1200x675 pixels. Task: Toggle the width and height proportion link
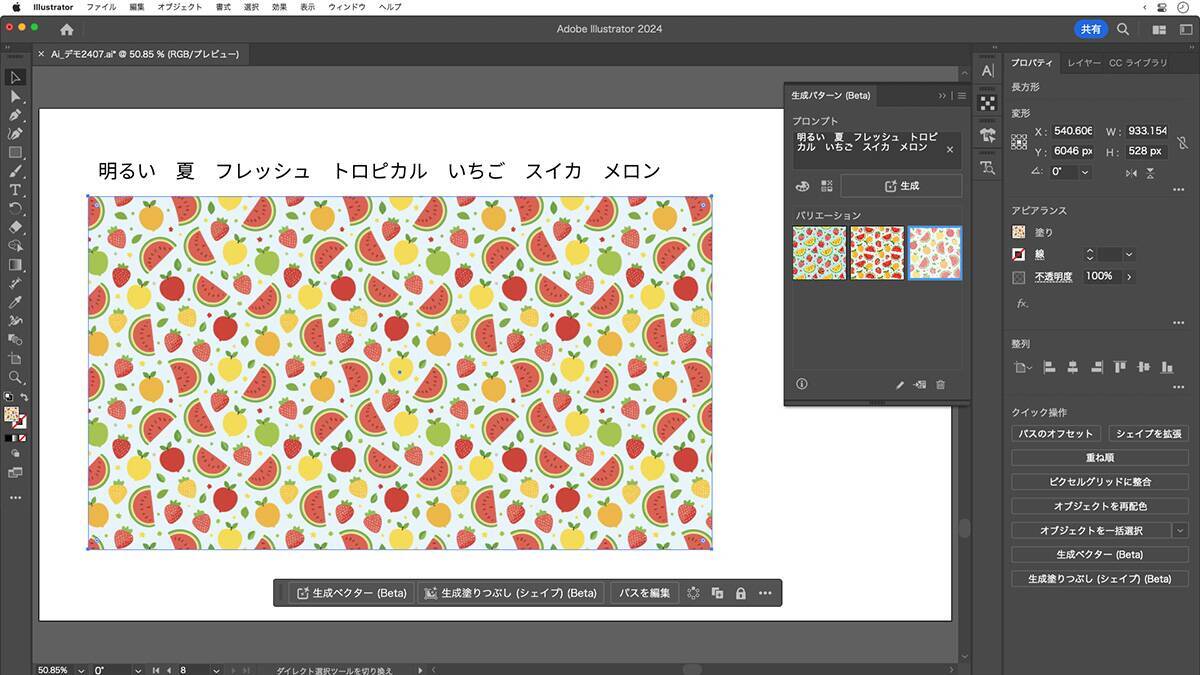[1182, 142]
